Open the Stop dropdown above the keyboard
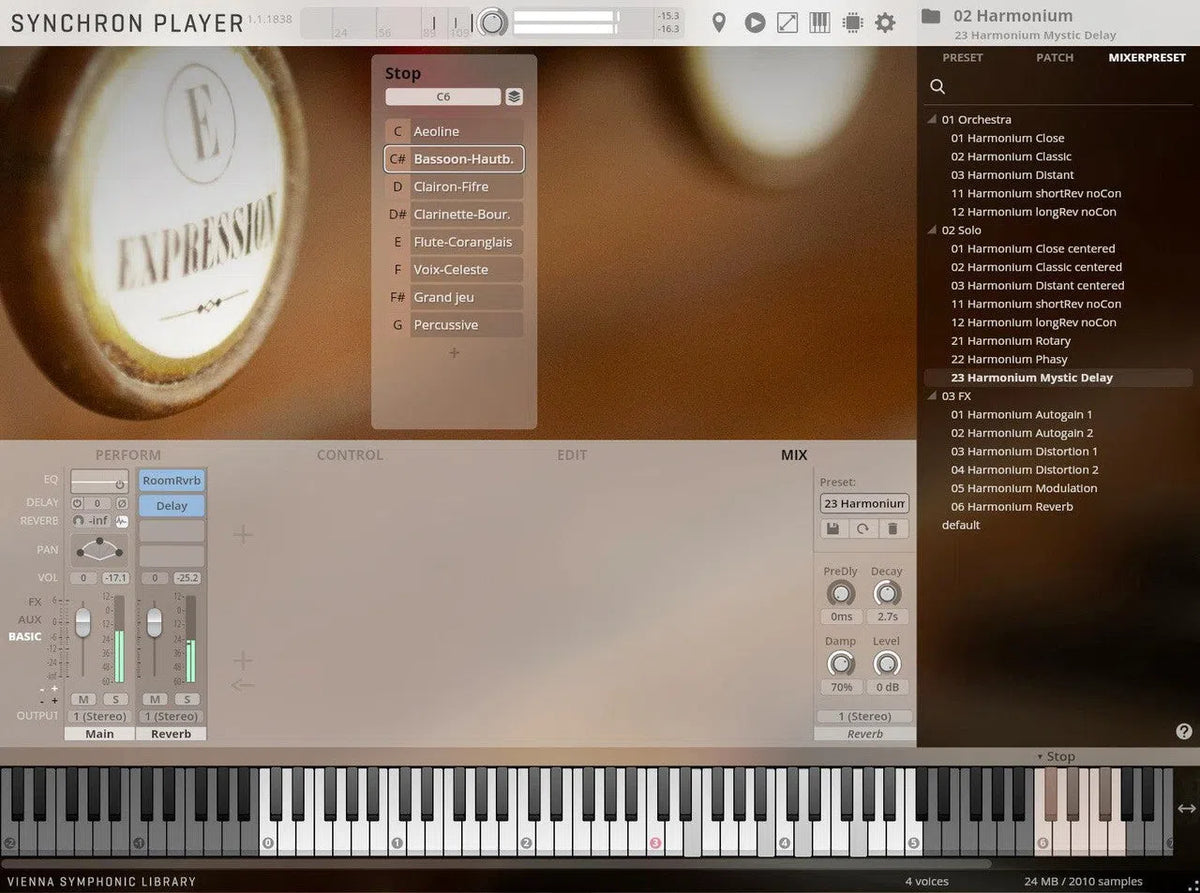 [1058, 757]
